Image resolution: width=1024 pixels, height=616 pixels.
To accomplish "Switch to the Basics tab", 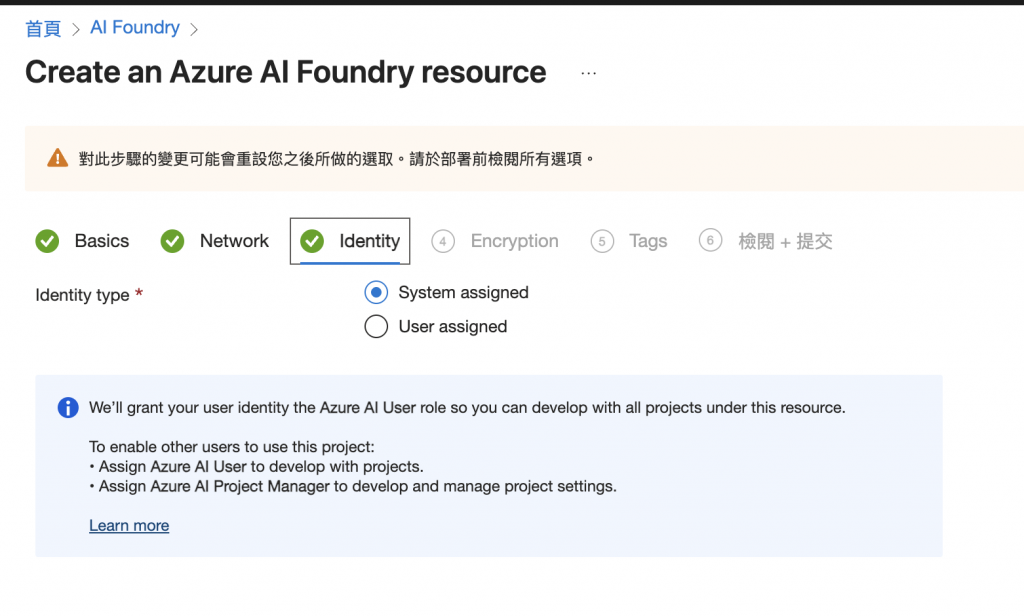I will tap(101, 241).
